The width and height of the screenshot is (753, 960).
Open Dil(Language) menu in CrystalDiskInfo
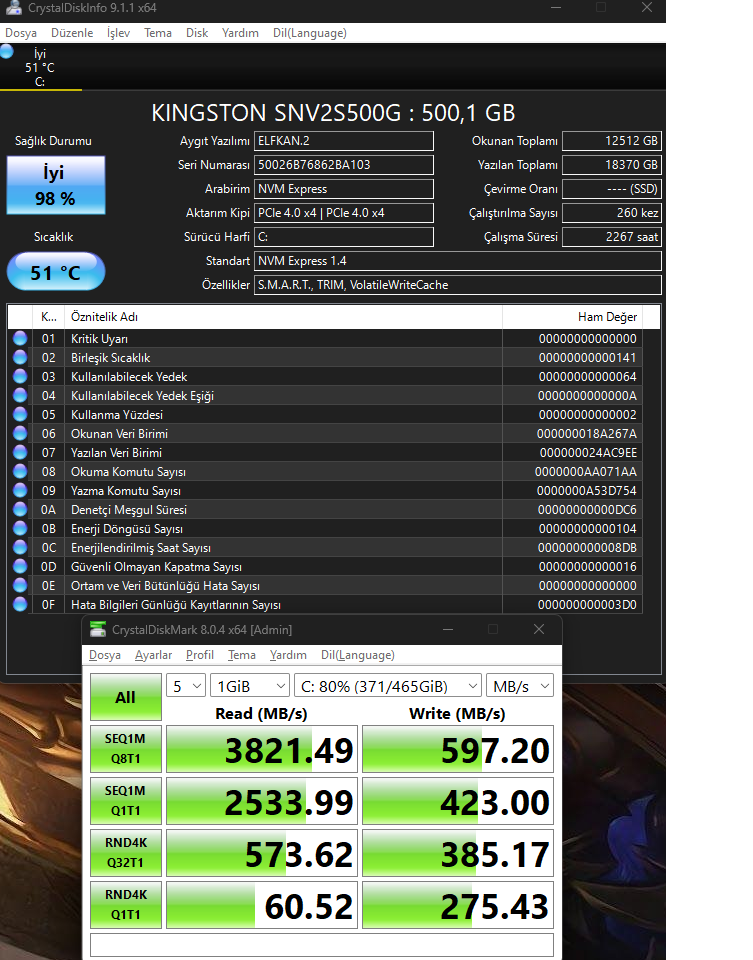pos(310,33)
